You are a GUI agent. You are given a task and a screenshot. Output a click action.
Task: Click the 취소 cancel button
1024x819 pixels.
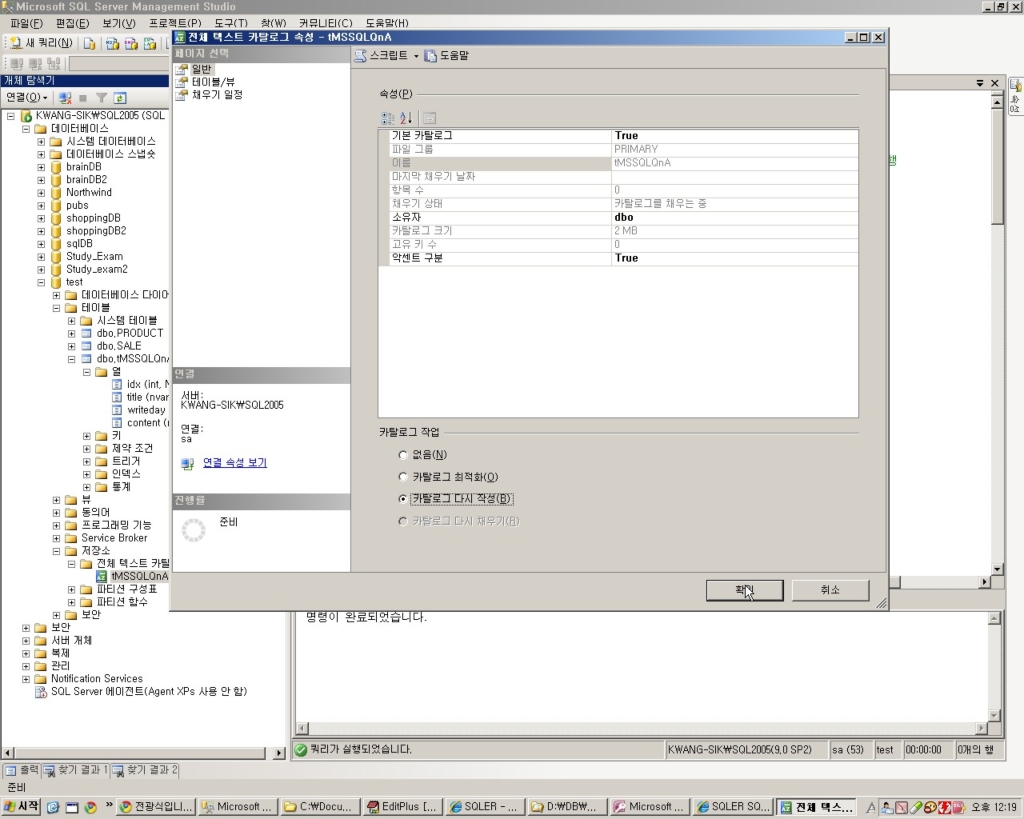[x=830, y=590]
